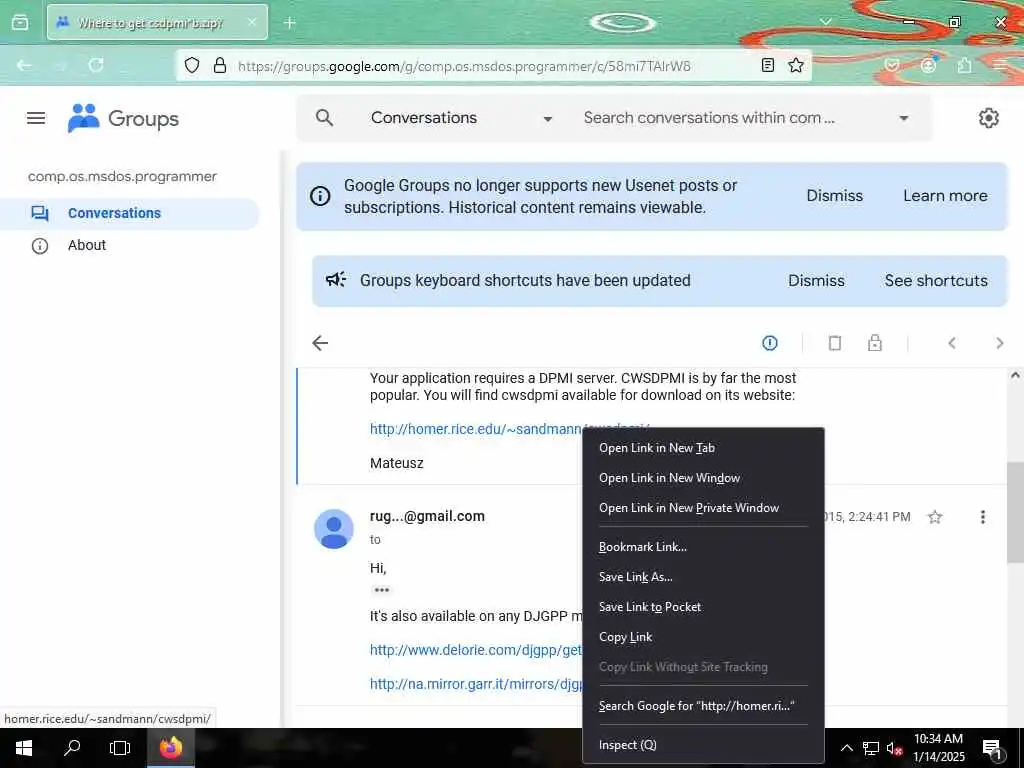
Task: Open the tracking protection shield icon
Action: coord(191,65)
